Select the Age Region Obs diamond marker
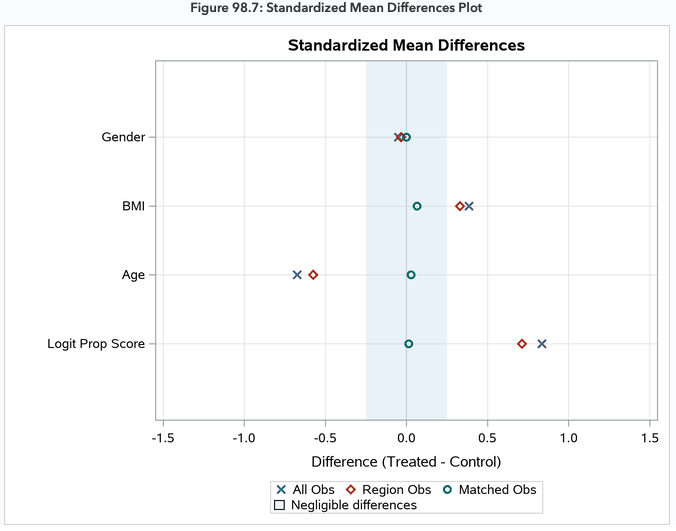The height and width of the screenshot is (531, 676). coord(313,275)
